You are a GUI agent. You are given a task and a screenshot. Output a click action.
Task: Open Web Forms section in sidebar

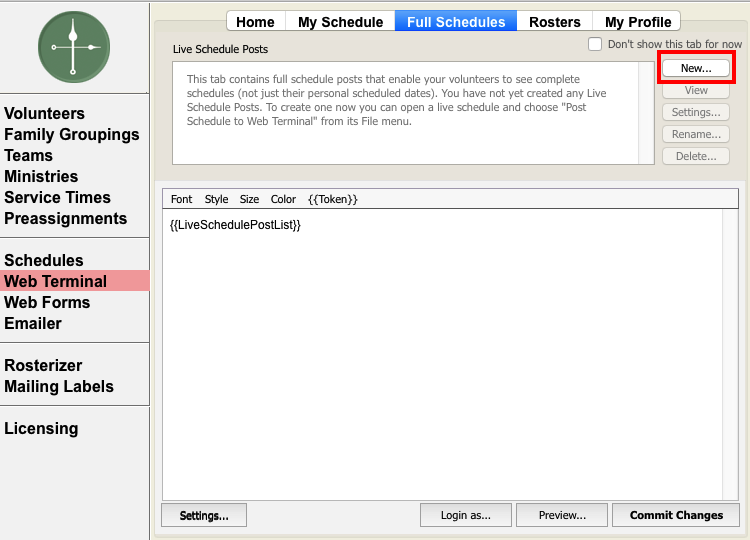click(47, 302)
